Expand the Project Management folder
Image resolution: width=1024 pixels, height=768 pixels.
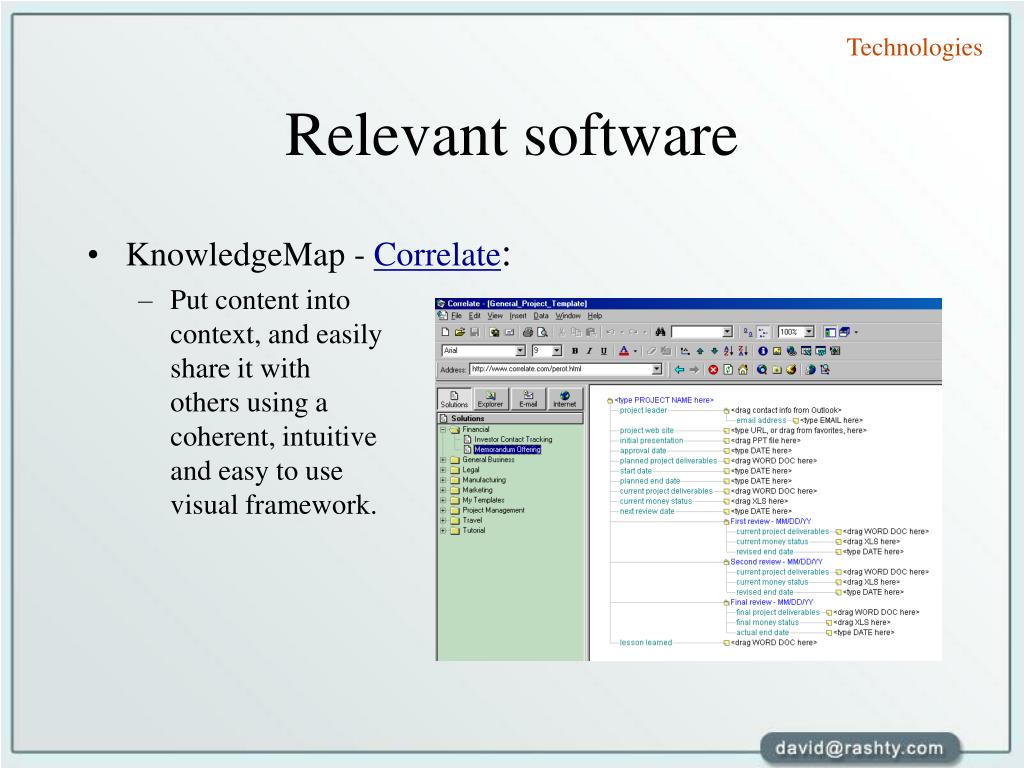click(x=443, y=511)
